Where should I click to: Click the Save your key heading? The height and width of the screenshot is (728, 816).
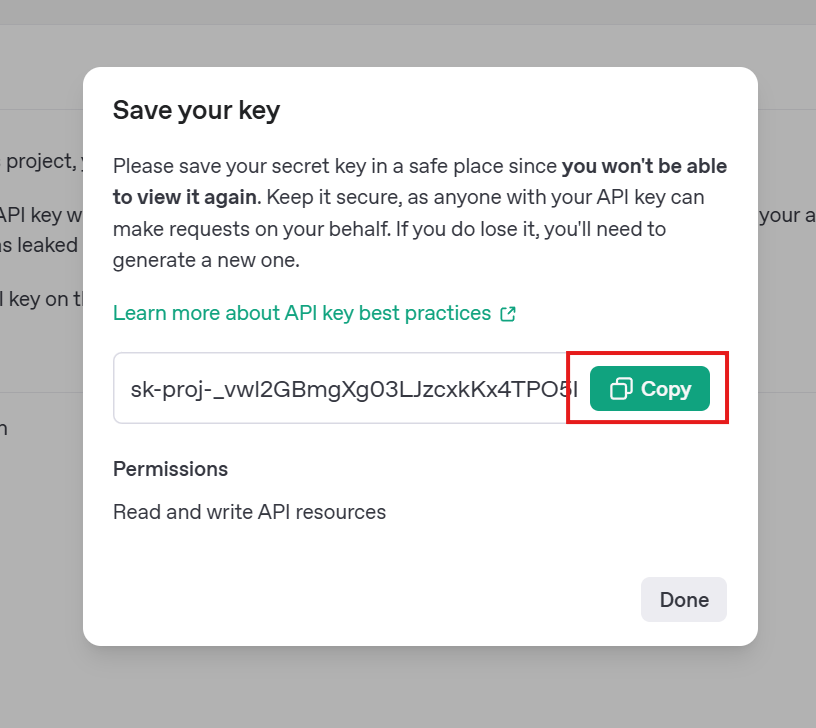point(196,110)
